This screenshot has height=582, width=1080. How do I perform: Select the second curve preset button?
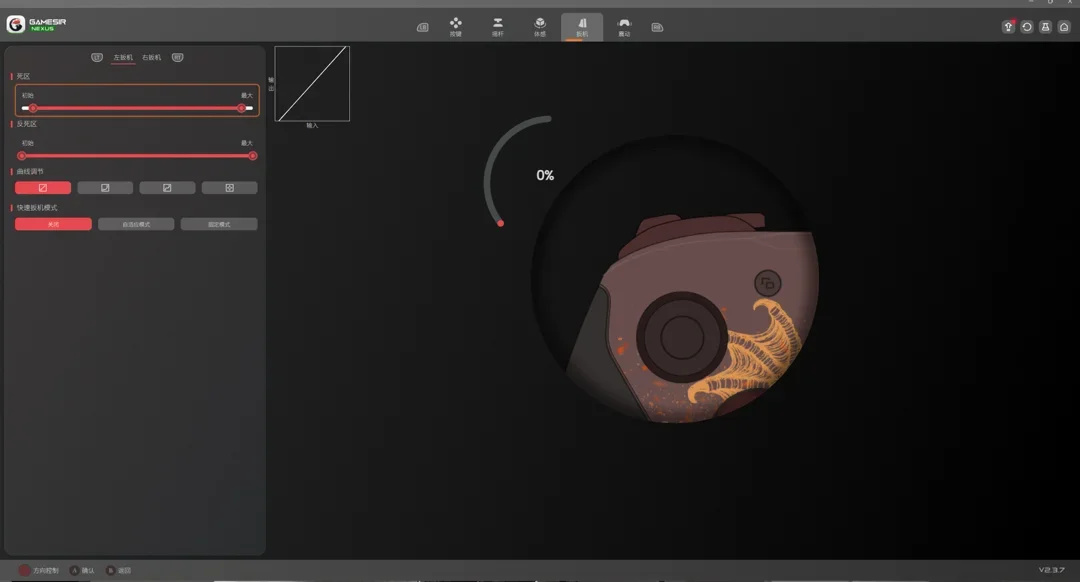(105, 187)
